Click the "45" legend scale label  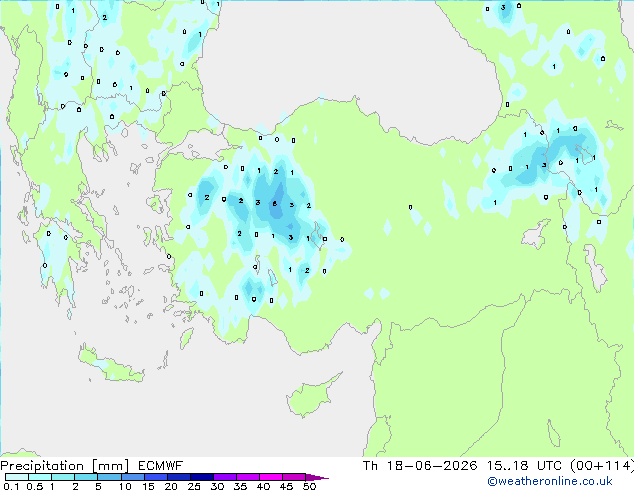286,486
